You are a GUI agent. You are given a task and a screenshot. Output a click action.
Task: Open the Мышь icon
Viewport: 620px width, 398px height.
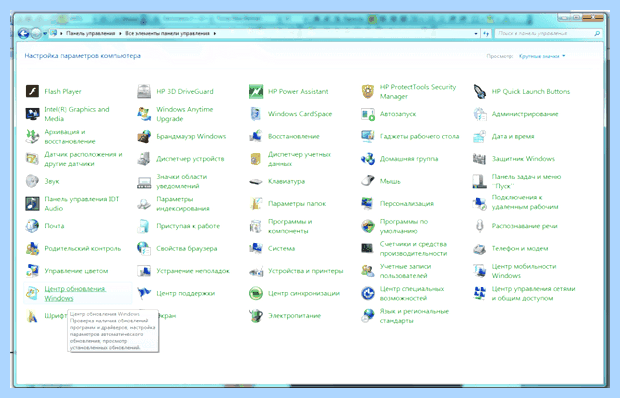(x=368, y=181)
